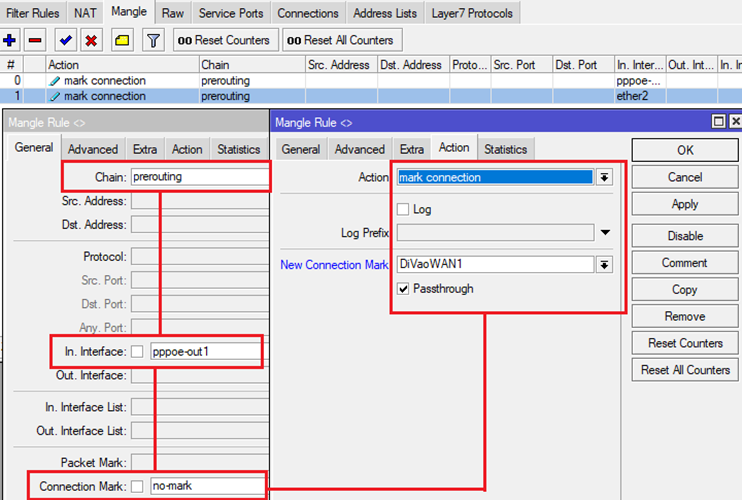Uncheck the Passthrough checkbox
This screenshot has width=742, height=500.
coord(403,288)
